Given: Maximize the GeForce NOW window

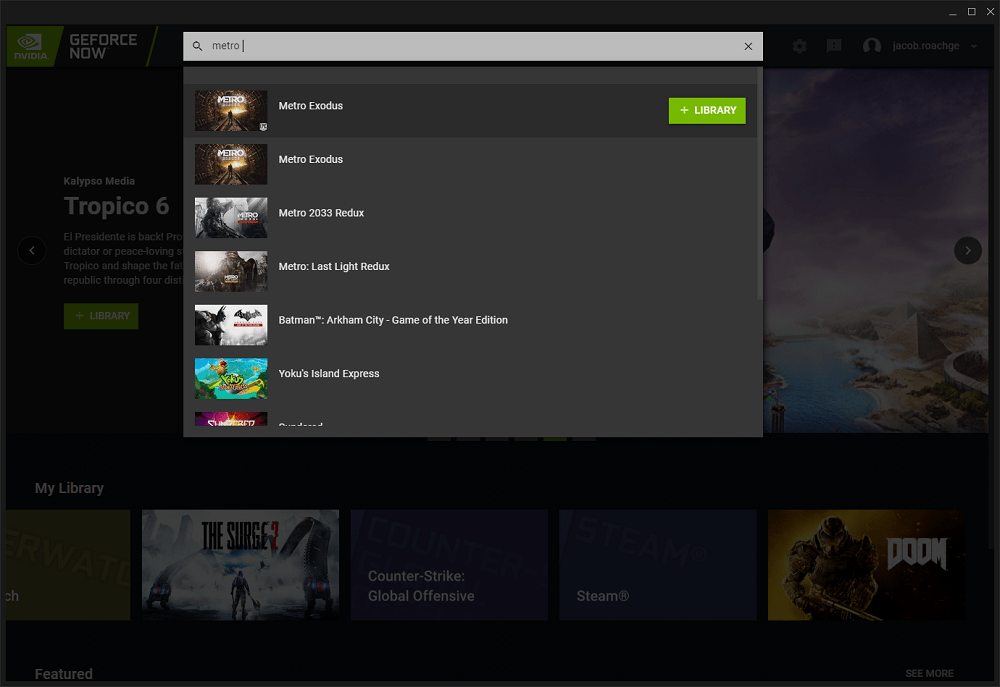Looking at the screenshot, I should tap(972, 11).
